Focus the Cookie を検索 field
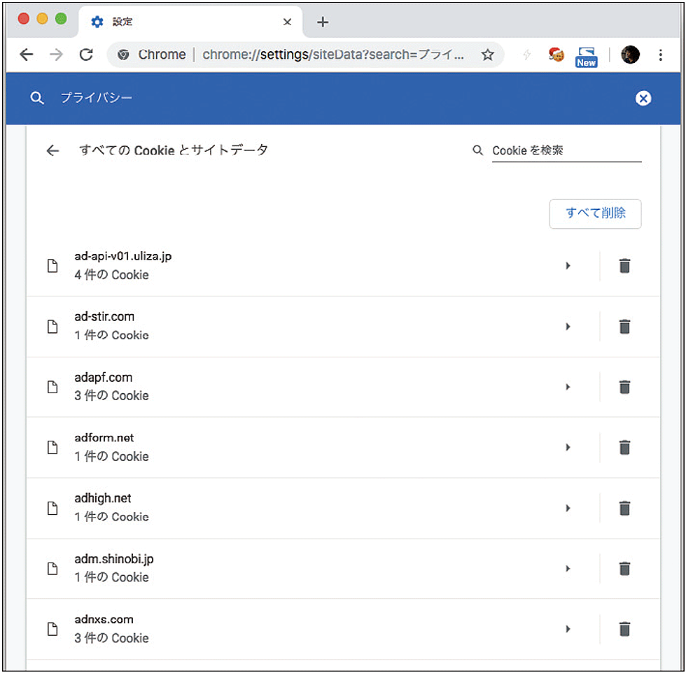686x673 pixels. coord(567,151)
